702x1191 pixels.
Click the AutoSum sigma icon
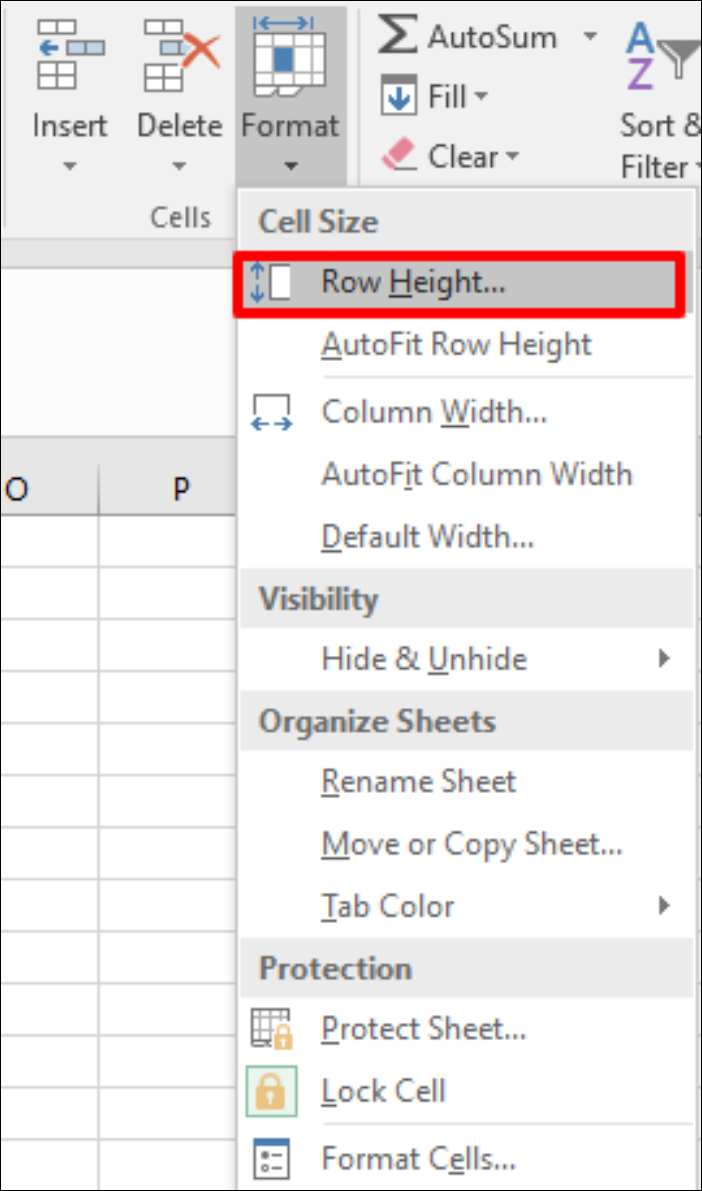[x=398, y=37]
